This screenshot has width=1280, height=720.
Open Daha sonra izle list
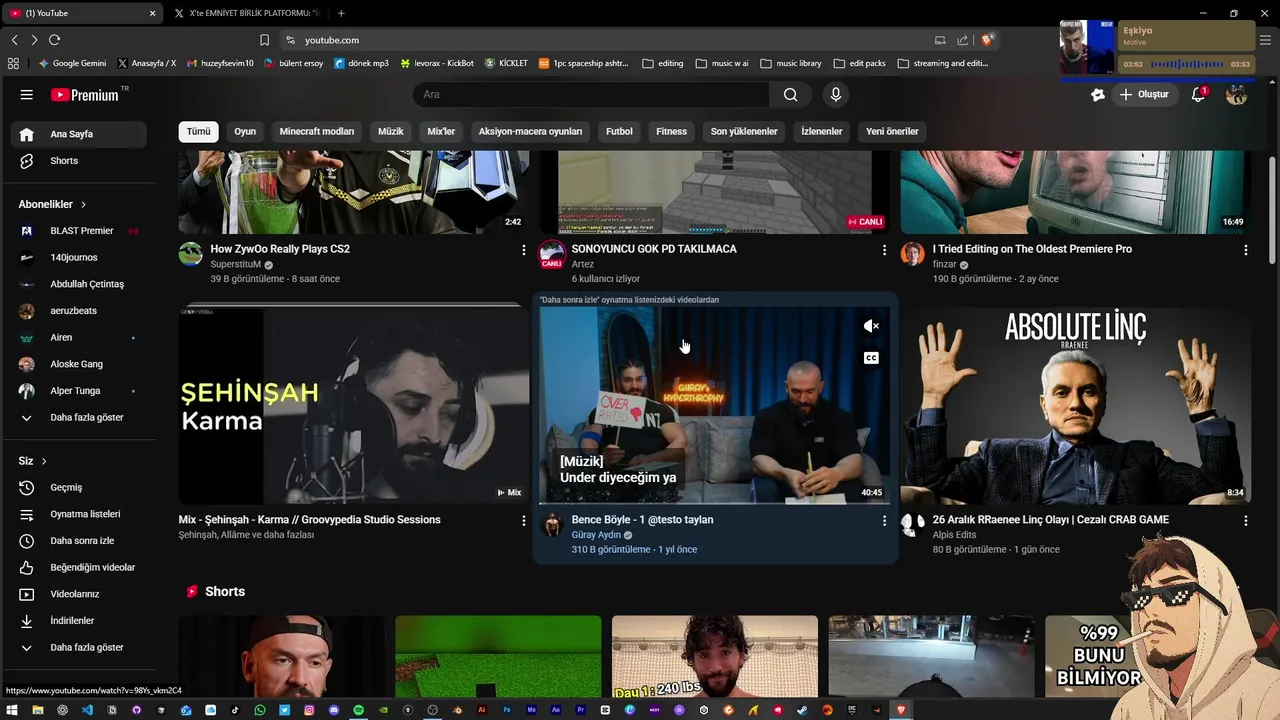(x=79, y=541)
